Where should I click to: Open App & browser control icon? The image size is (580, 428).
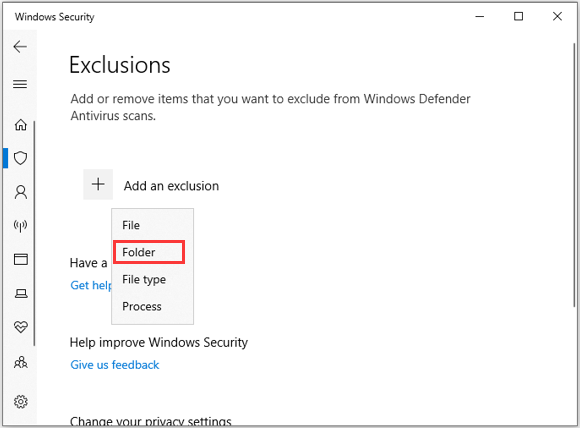click(21, 259)
